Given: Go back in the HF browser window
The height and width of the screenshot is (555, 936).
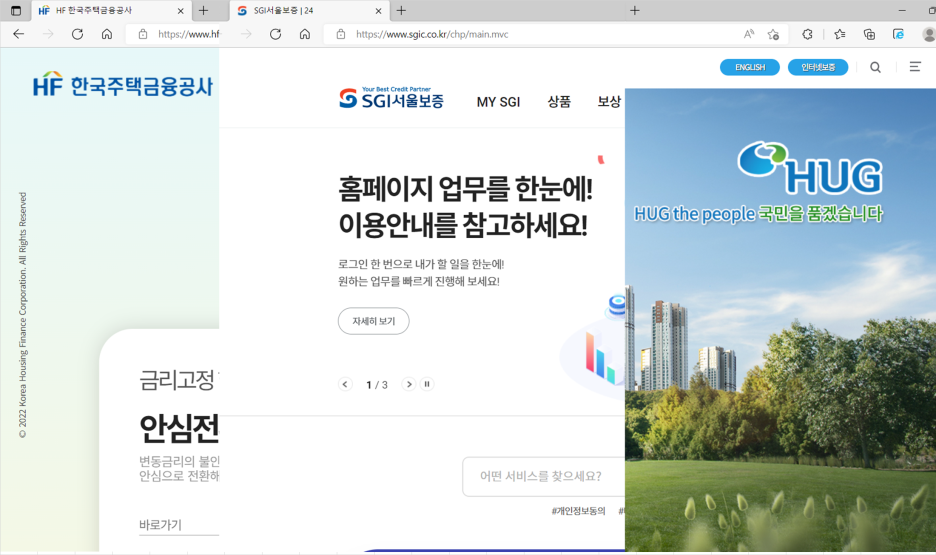Looking at the screenshot, I should 19,34.
